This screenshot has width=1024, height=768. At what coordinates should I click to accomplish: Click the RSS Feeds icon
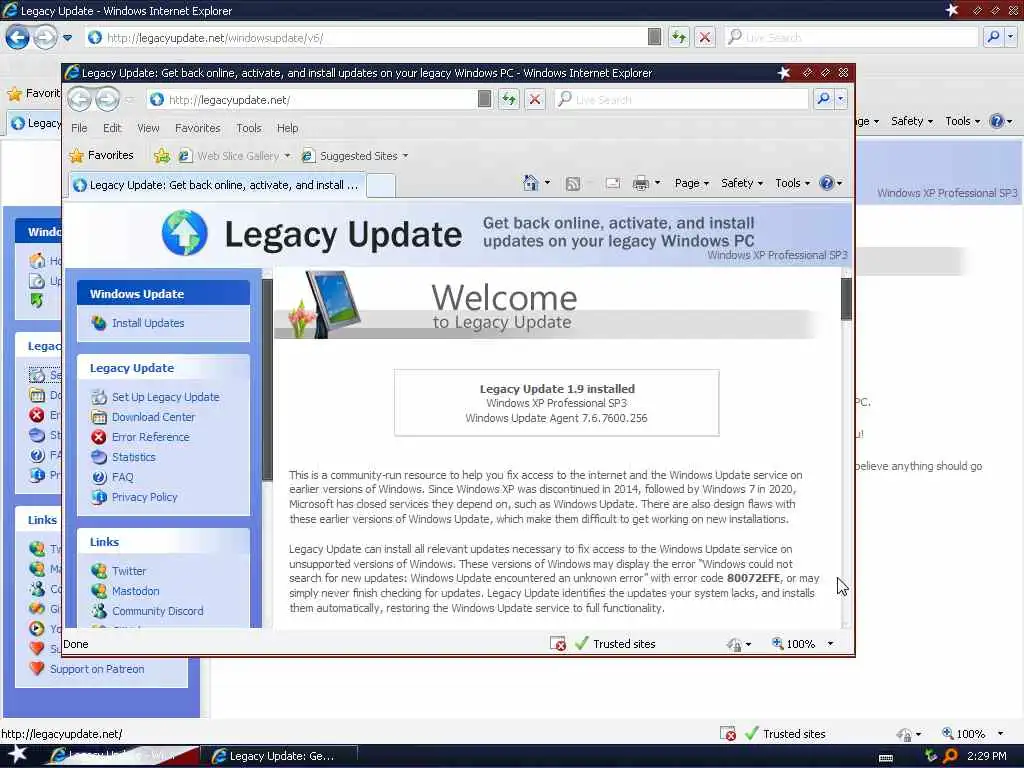(573, 184)
